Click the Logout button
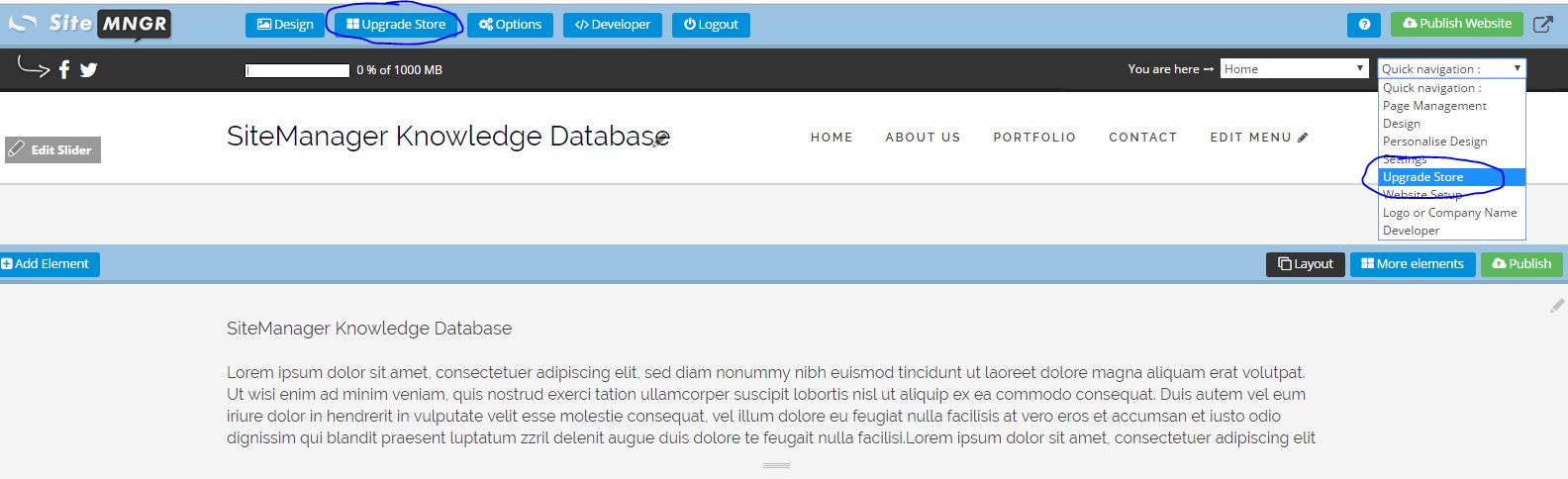 [711, 25]
